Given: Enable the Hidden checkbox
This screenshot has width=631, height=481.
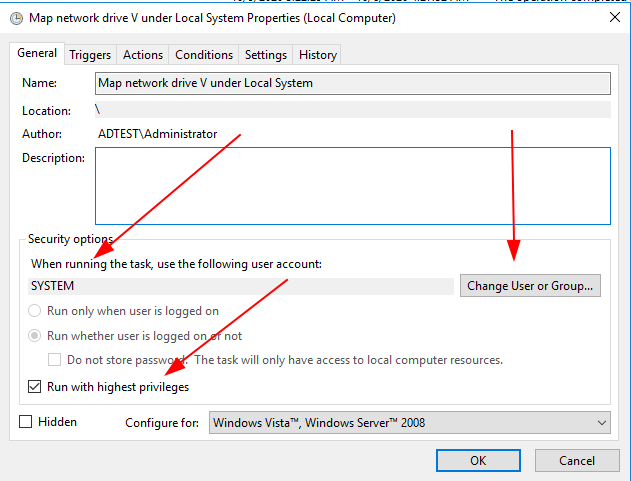Looking at the screenshot, I should (26, 422).
